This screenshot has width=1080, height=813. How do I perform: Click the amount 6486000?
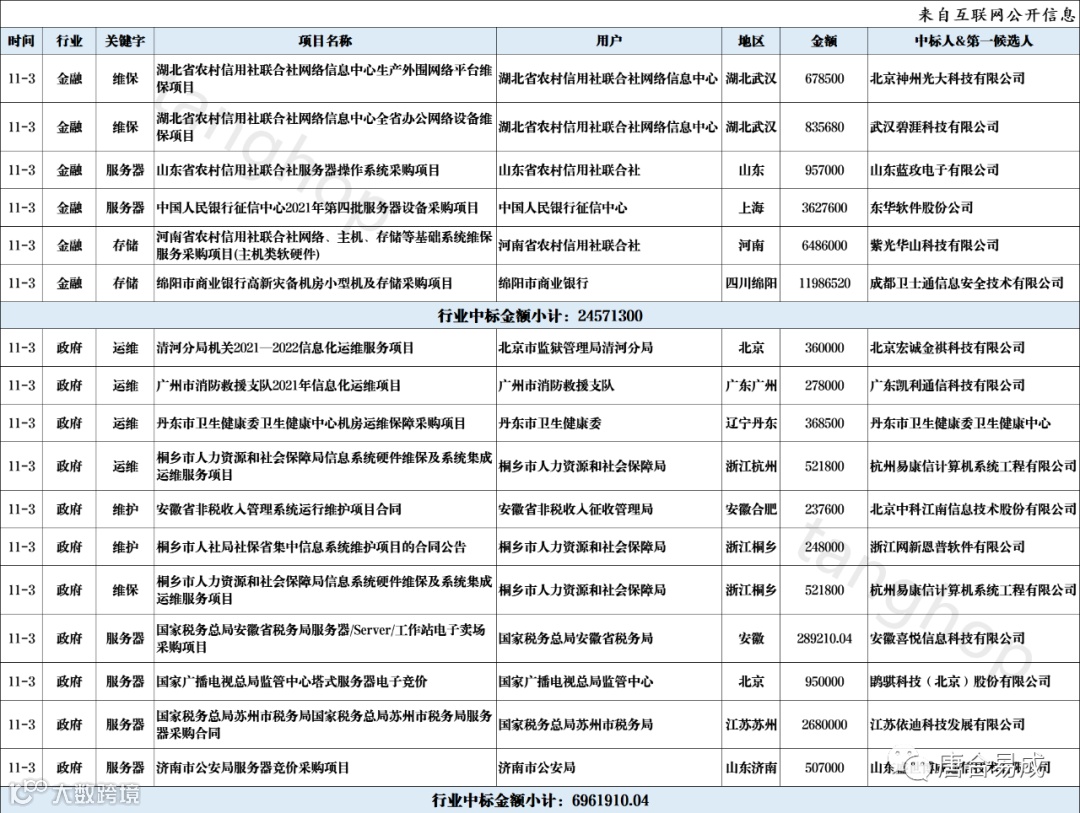(x=824, y=245)
